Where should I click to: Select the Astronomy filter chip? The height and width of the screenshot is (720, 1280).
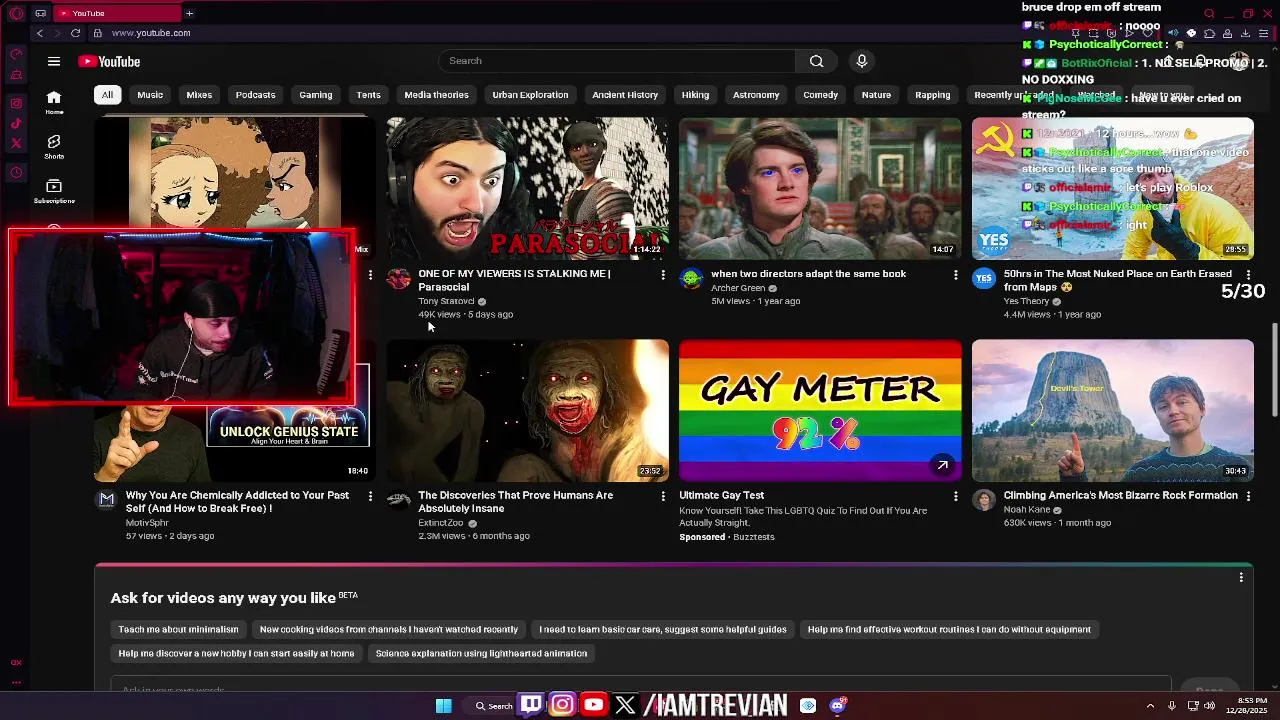(756, 95)
